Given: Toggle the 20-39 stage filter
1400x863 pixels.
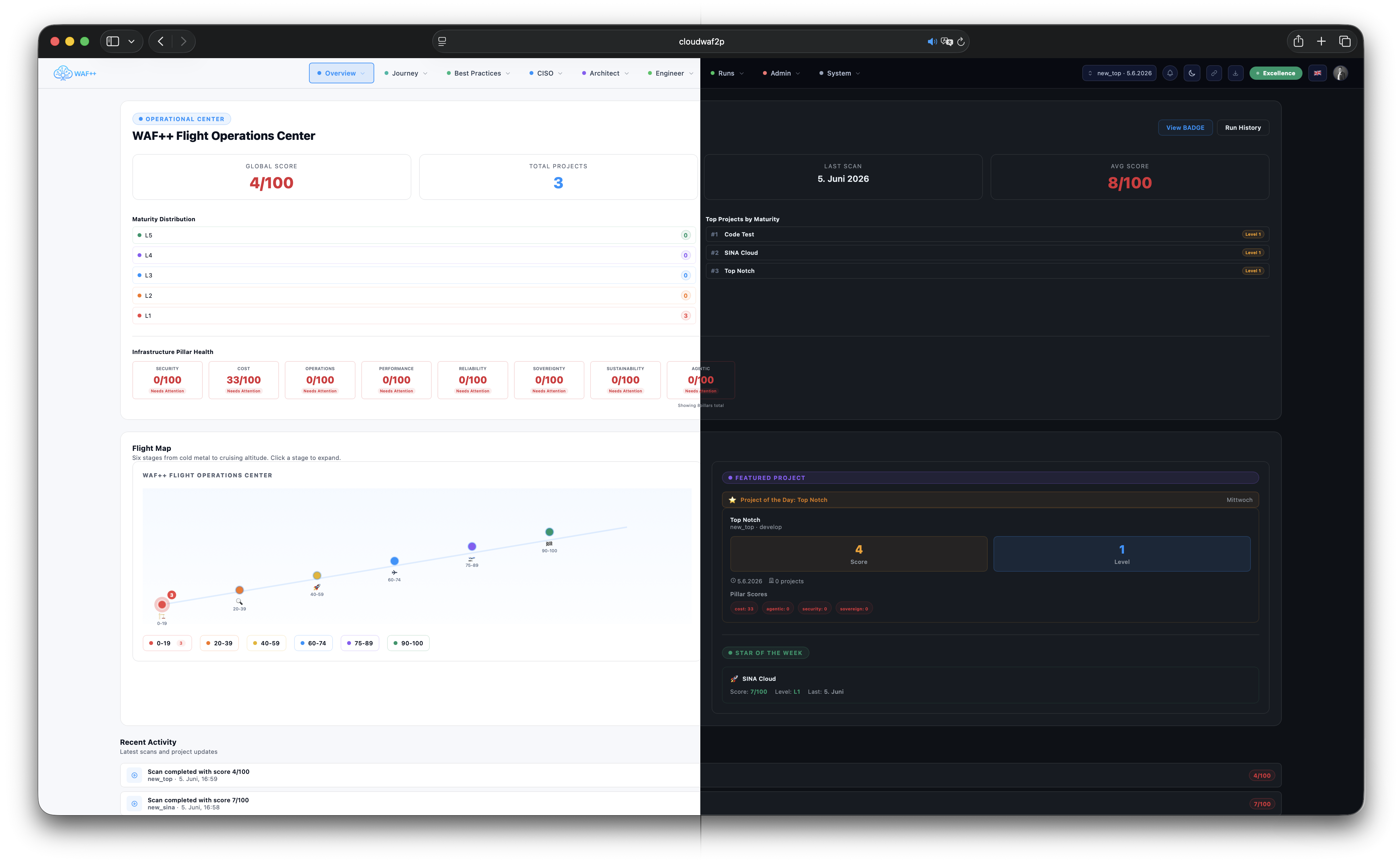Looking at the screenshot, I should (219, 643).
